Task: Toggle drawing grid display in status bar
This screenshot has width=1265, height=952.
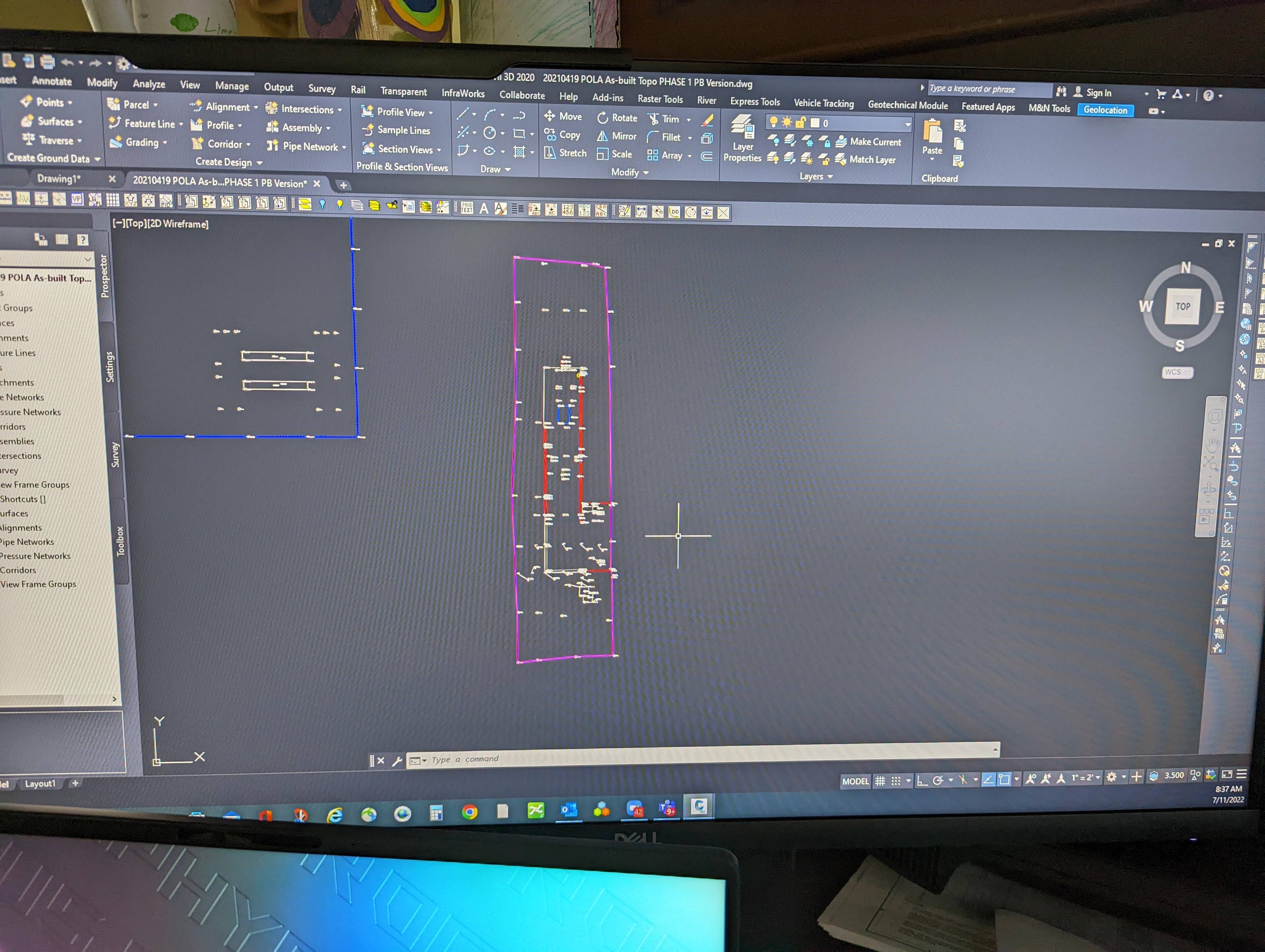Action: (880, 781)
